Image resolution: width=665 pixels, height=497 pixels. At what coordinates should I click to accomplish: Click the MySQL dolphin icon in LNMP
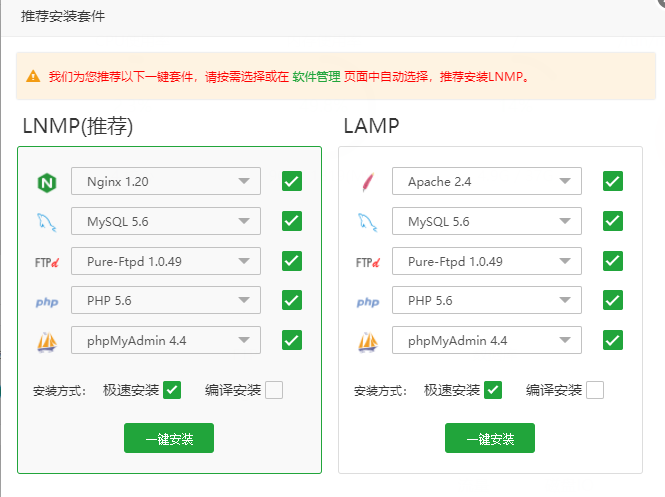pos(47,222)
